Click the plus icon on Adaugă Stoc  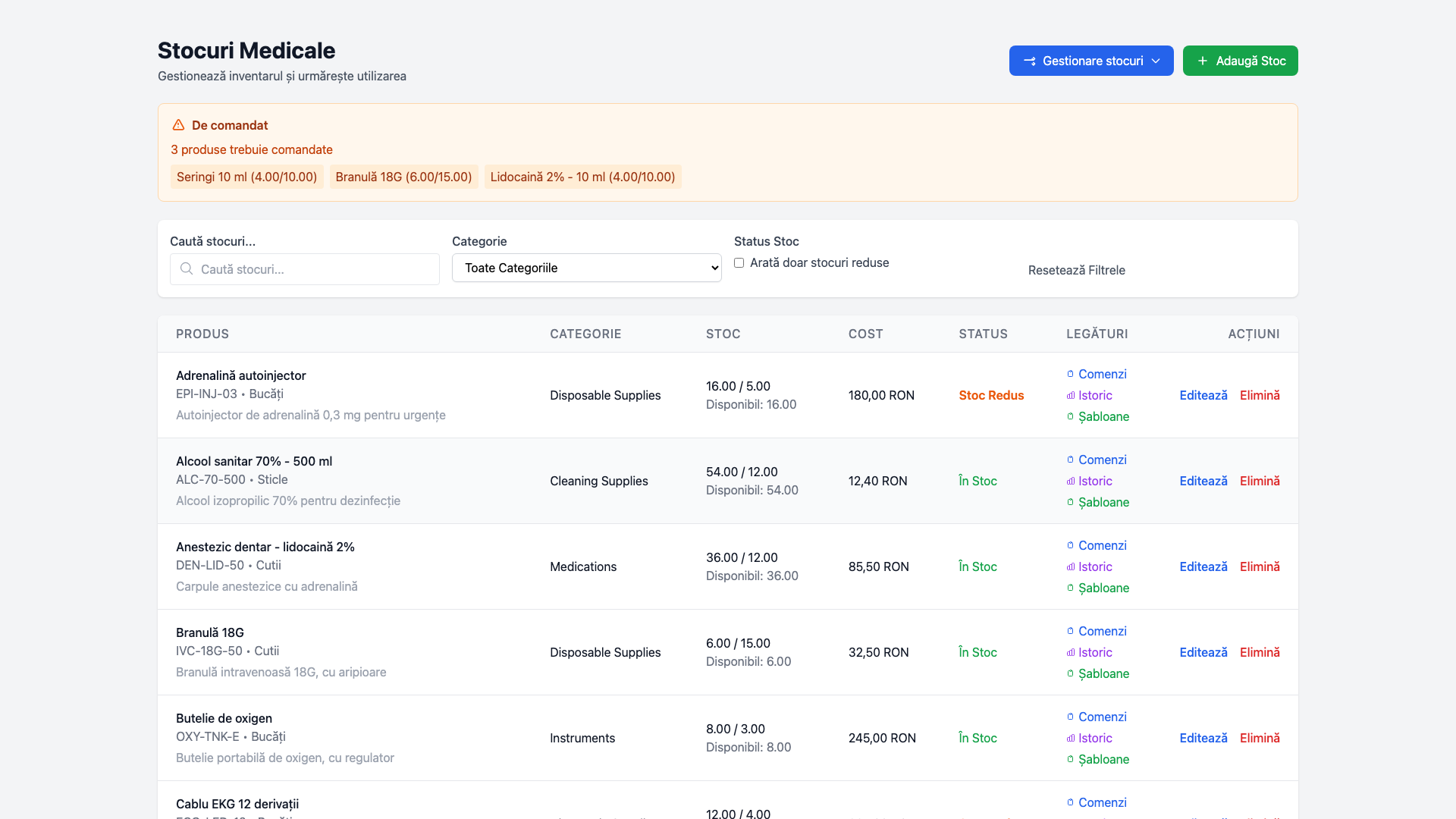pyautogui.click(x=1203, y=61)
